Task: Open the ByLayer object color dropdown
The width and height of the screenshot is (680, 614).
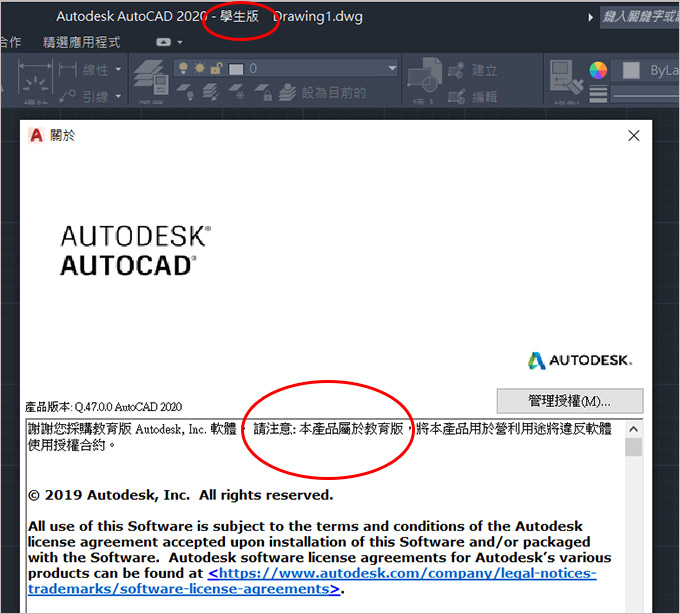Action: tap(645, 70)
